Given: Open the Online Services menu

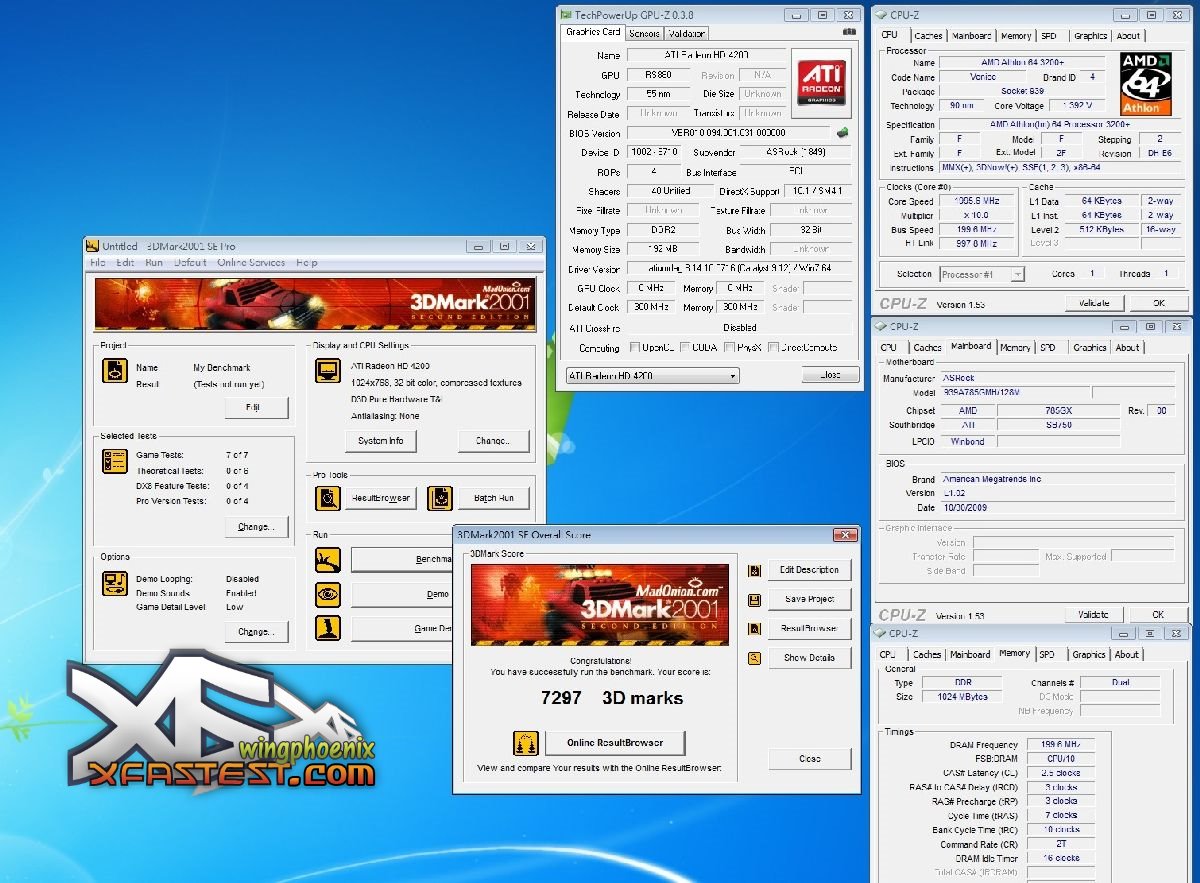Looking at the screenshot, I should point(251,263).
